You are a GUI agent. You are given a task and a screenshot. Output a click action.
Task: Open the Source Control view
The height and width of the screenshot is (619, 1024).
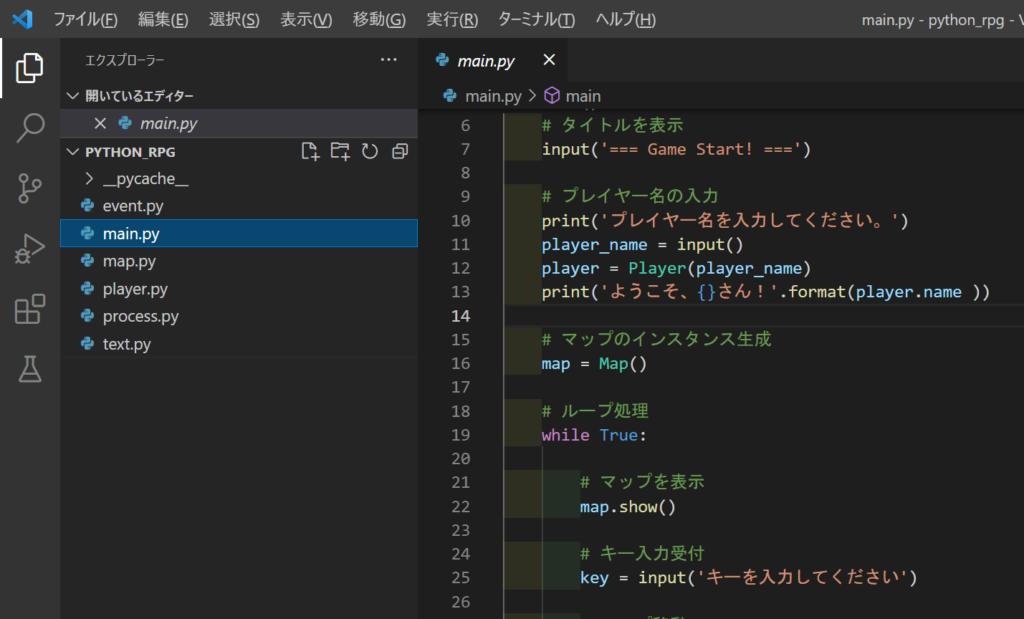[30, 188]
